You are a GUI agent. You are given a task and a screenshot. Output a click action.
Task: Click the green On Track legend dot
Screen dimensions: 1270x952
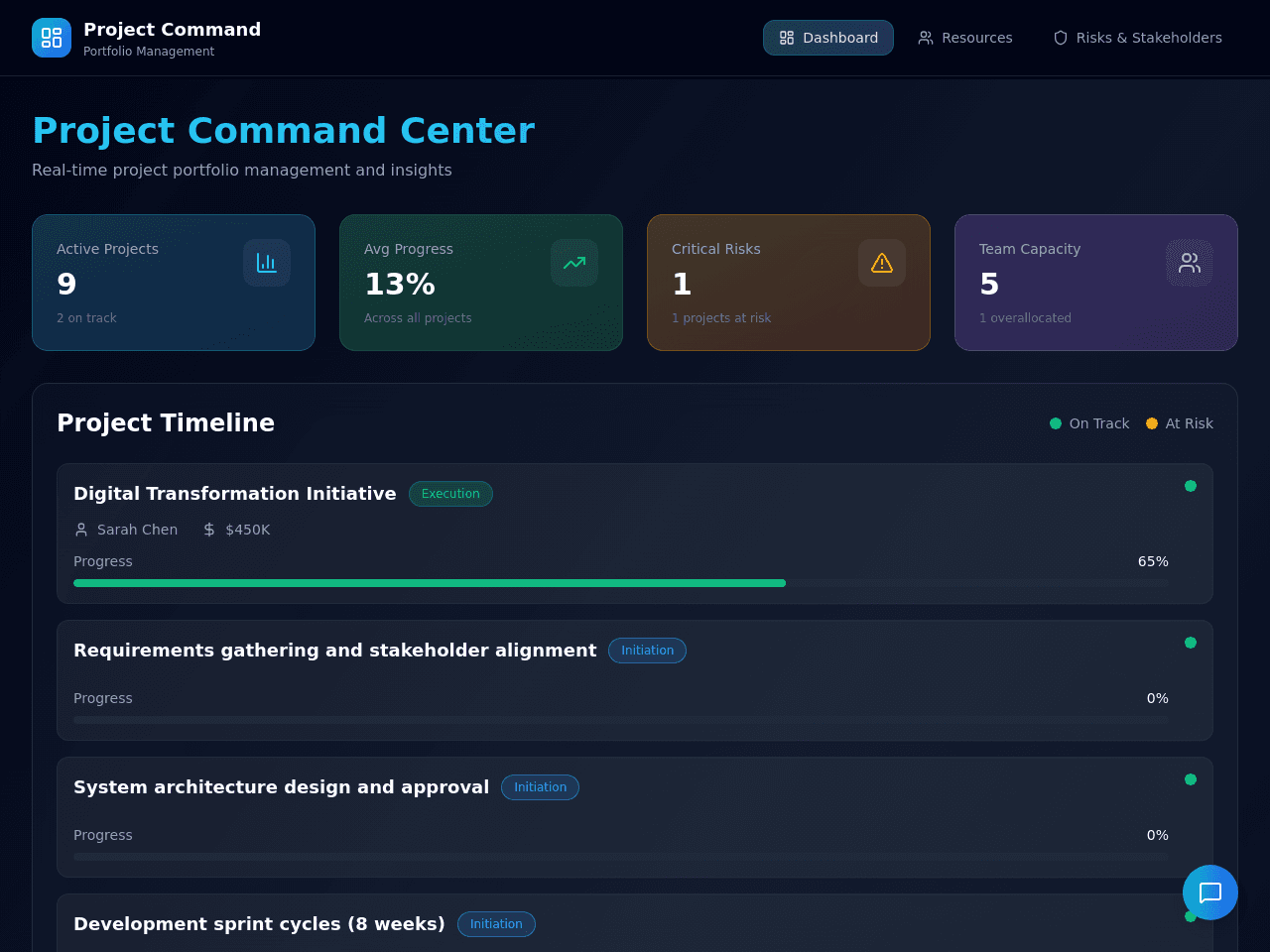1056,423
